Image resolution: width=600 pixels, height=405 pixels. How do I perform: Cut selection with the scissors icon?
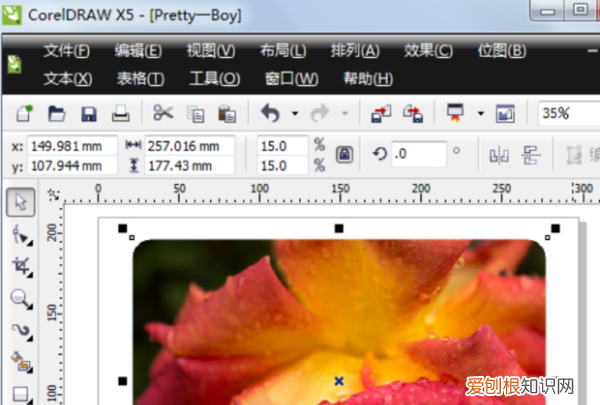click(x=163, y=114)
